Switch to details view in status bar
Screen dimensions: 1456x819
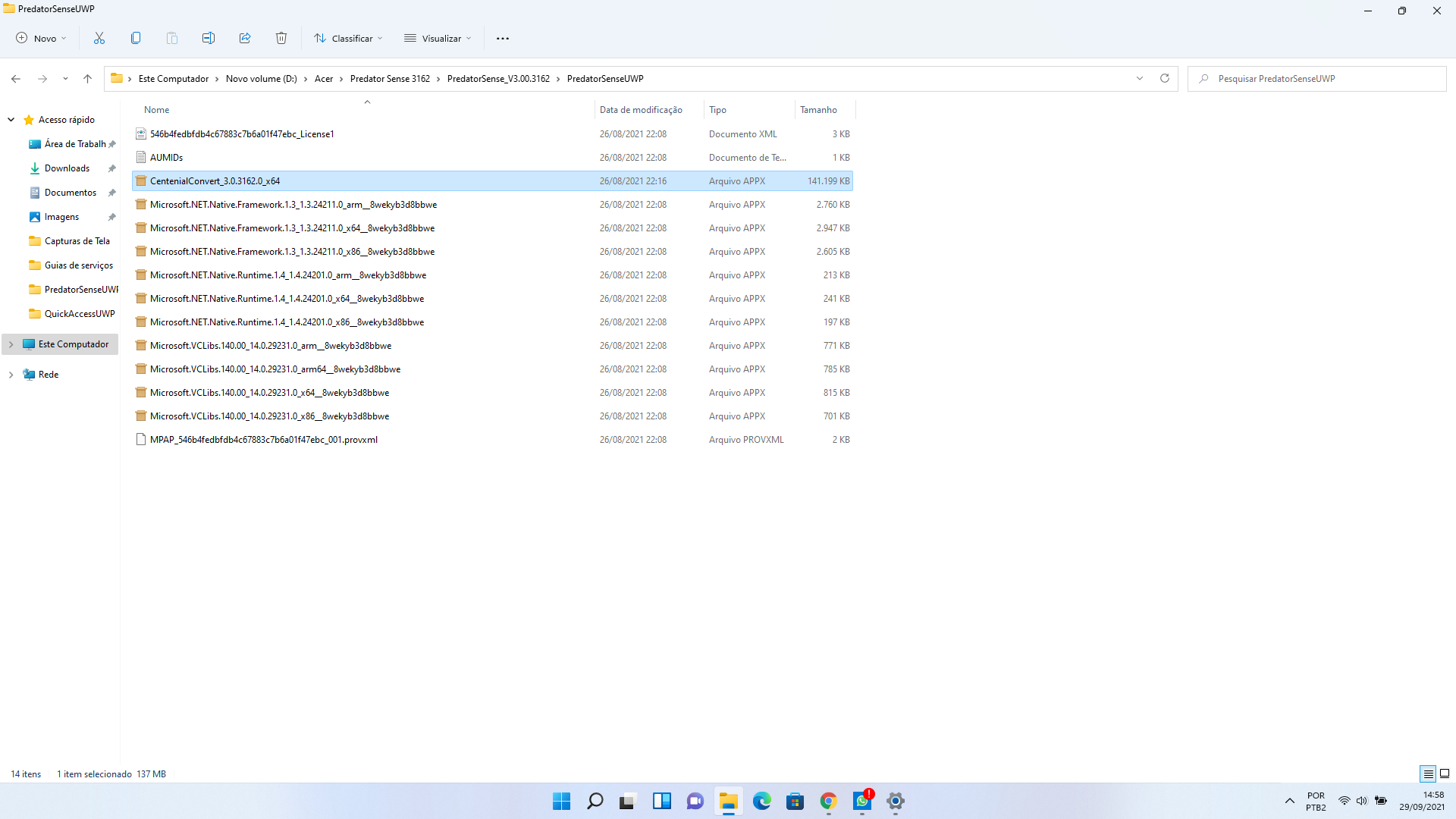click(1428, 773)
